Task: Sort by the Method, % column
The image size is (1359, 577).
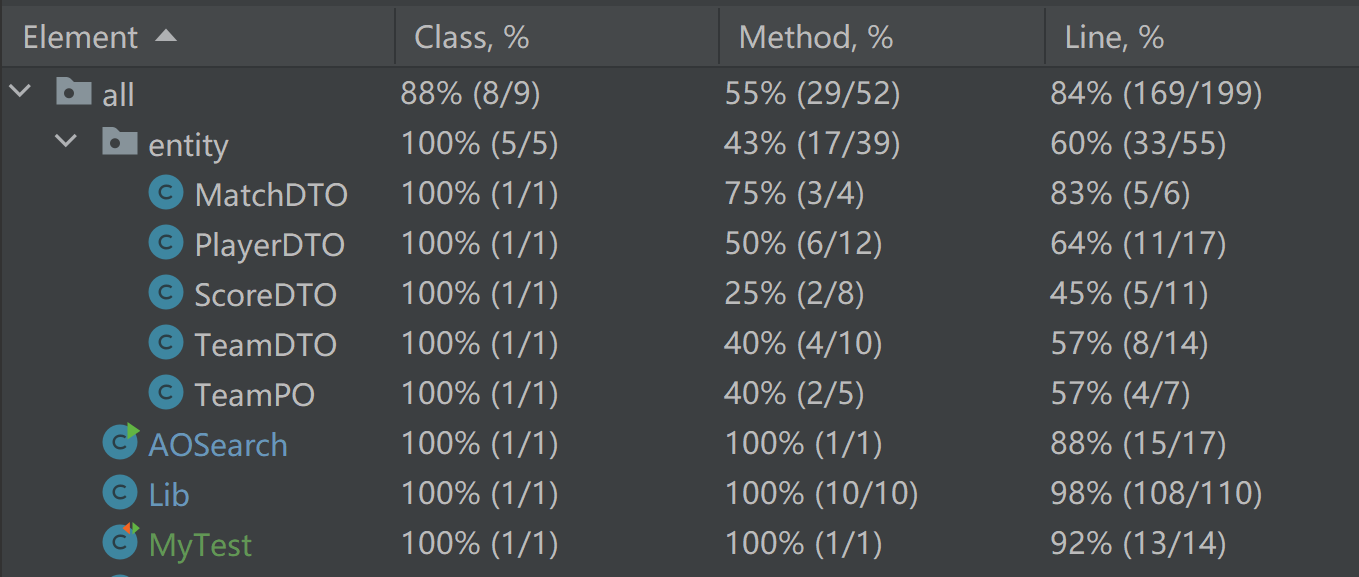Action: [815, 38]
